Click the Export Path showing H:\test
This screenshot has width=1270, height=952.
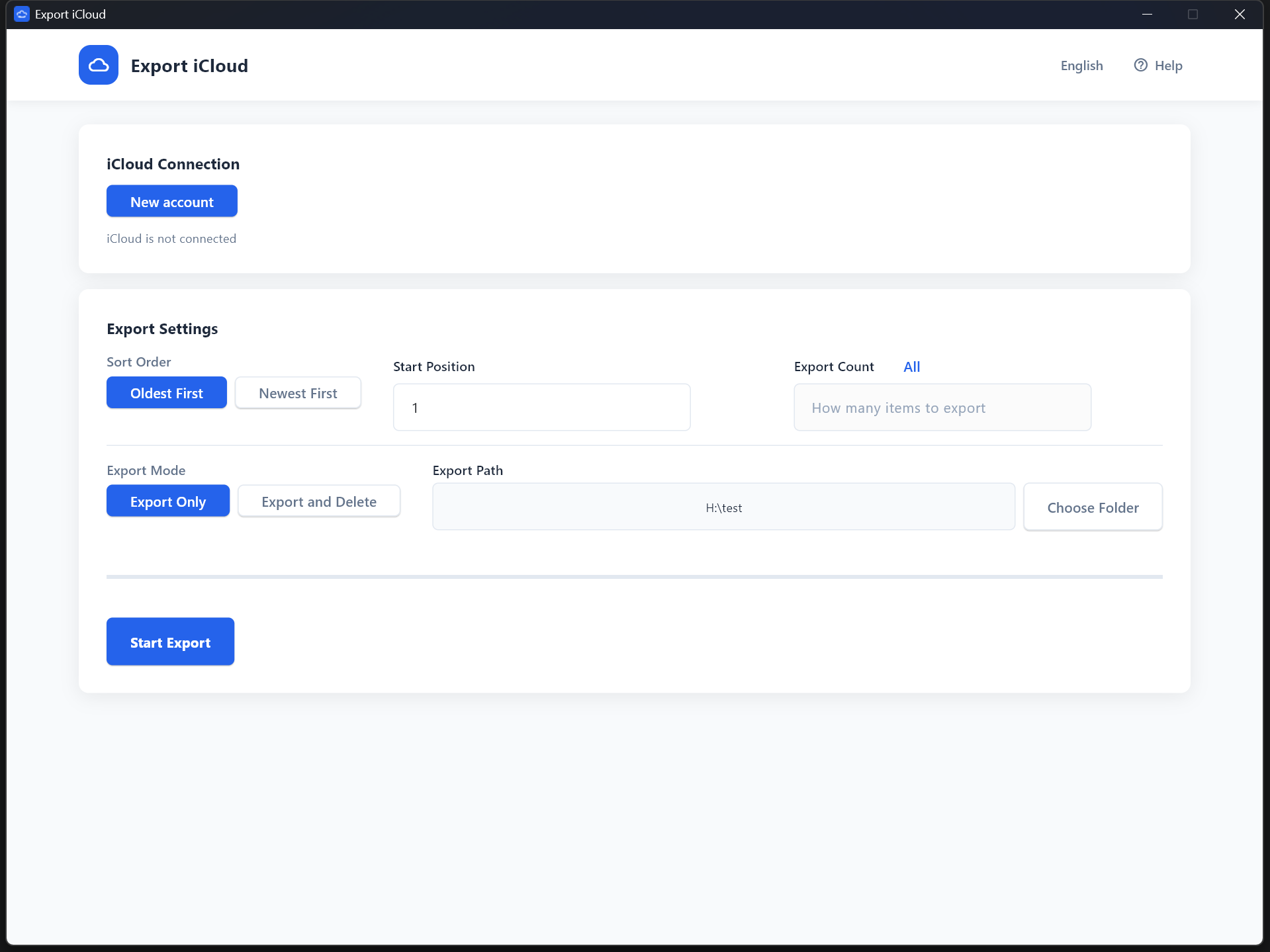(723, 507)
